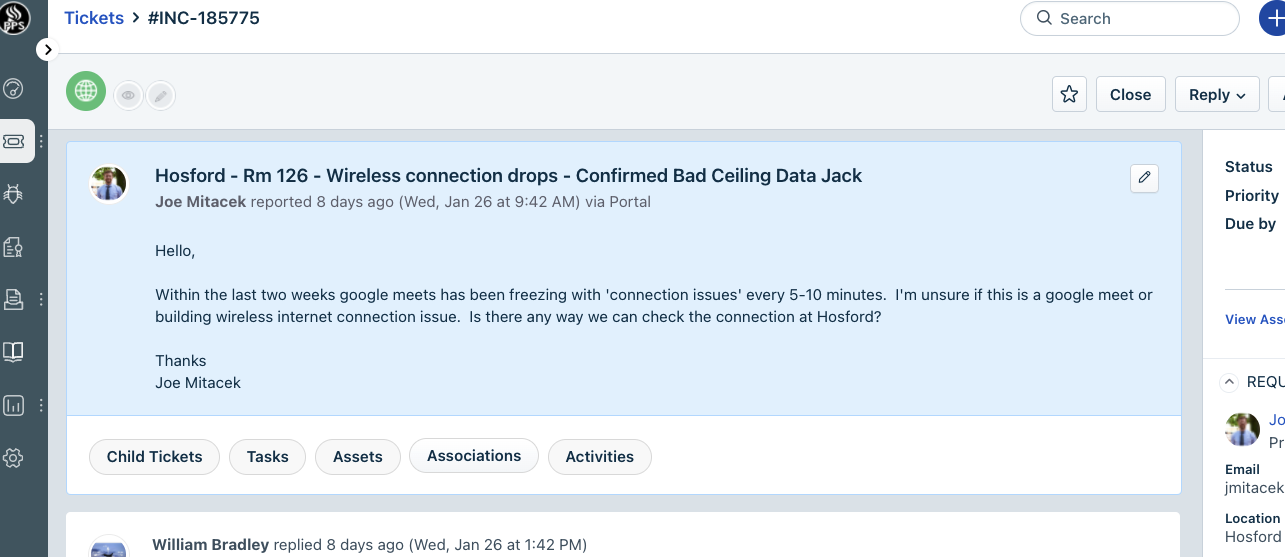
Task: Open the Problems bug icon
Action: click(13, 194)
